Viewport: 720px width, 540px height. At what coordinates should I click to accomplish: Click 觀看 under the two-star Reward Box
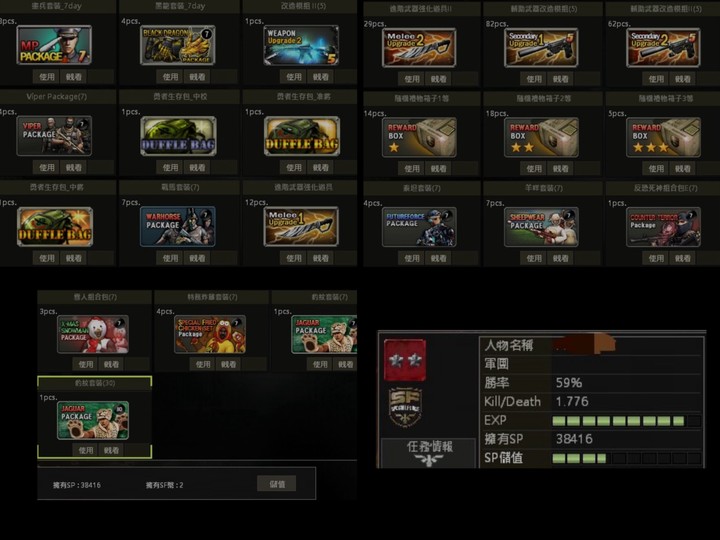tap(560, 169)
